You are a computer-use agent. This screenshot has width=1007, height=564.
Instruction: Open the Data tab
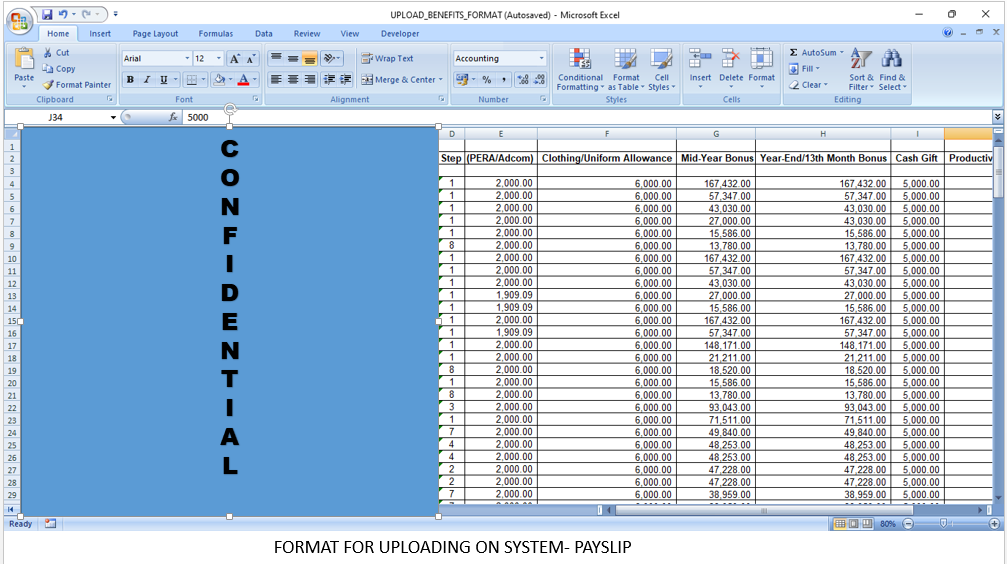[x=263, y=33]
